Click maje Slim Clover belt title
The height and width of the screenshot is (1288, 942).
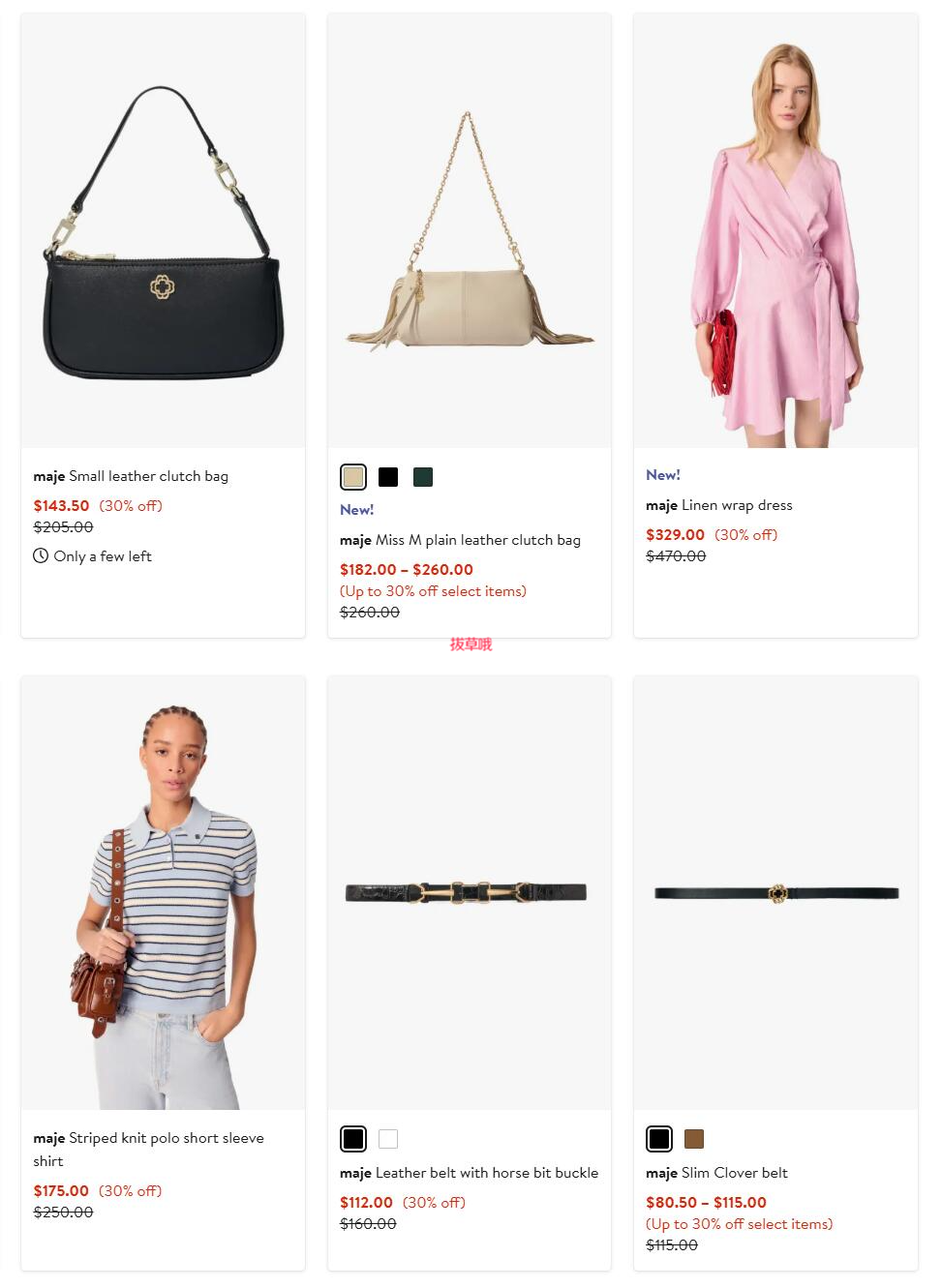pyautogui.click(x=716, y=1173)
